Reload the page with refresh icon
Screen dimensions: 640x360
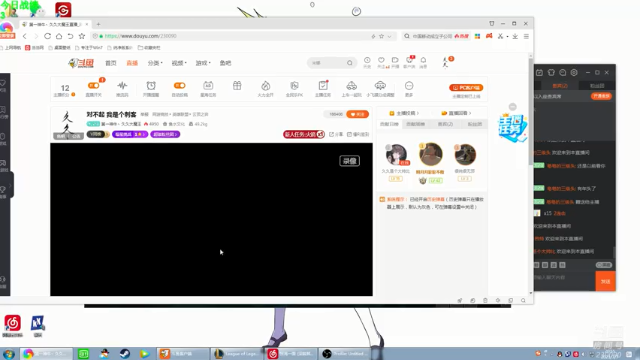(47, 36)
